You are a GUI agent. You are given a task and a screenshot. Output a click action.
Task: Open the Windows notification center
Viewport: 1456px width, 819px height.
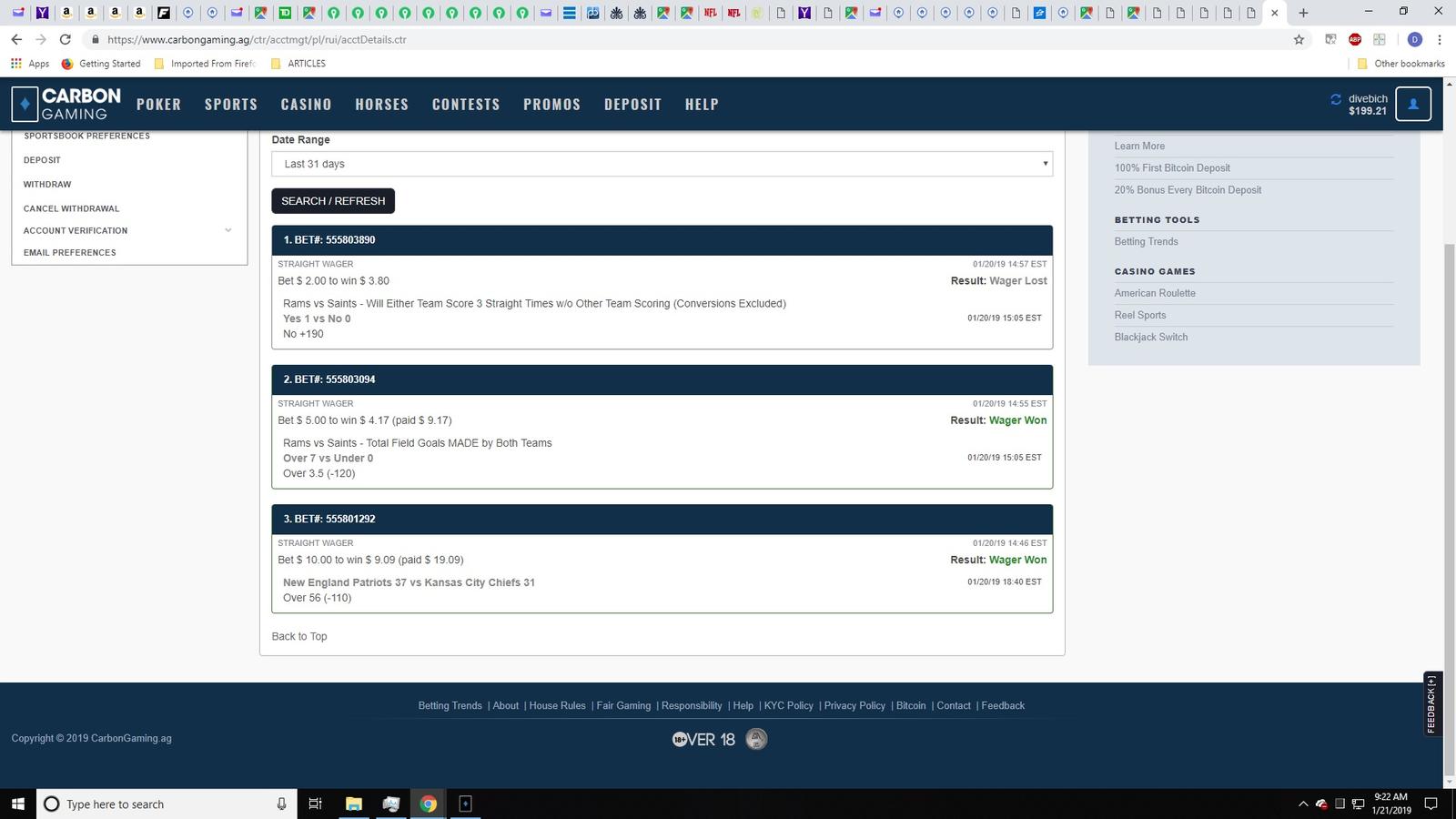pyautogui.click(x=1431, y=804)
